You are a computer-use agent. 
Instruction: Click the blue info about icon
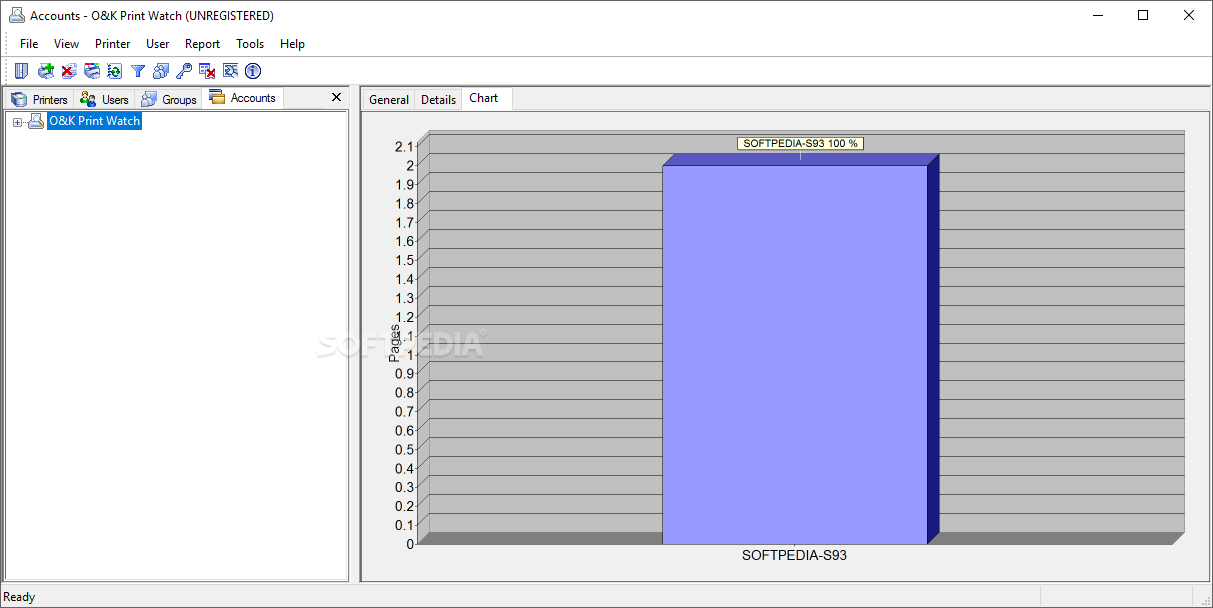point(253,71)
